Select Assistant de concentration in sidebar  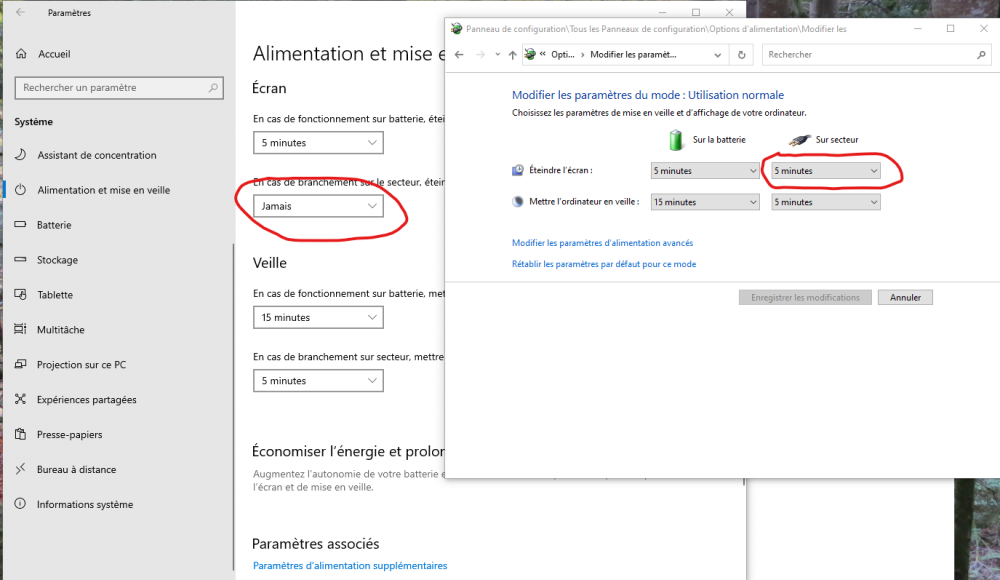pos(96,155)
